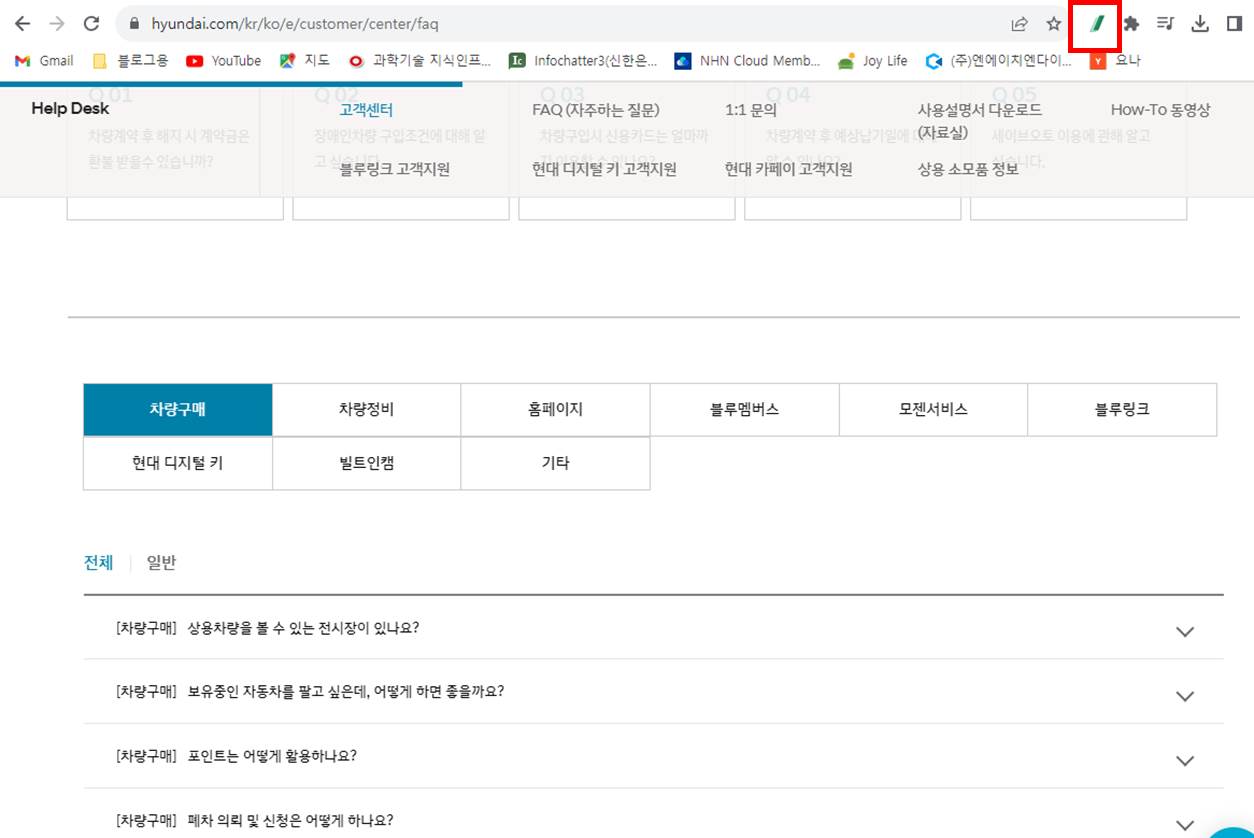Open 블루링크 고객지원 link
The width and height of the screenshot is (1254, 838).
394,169
